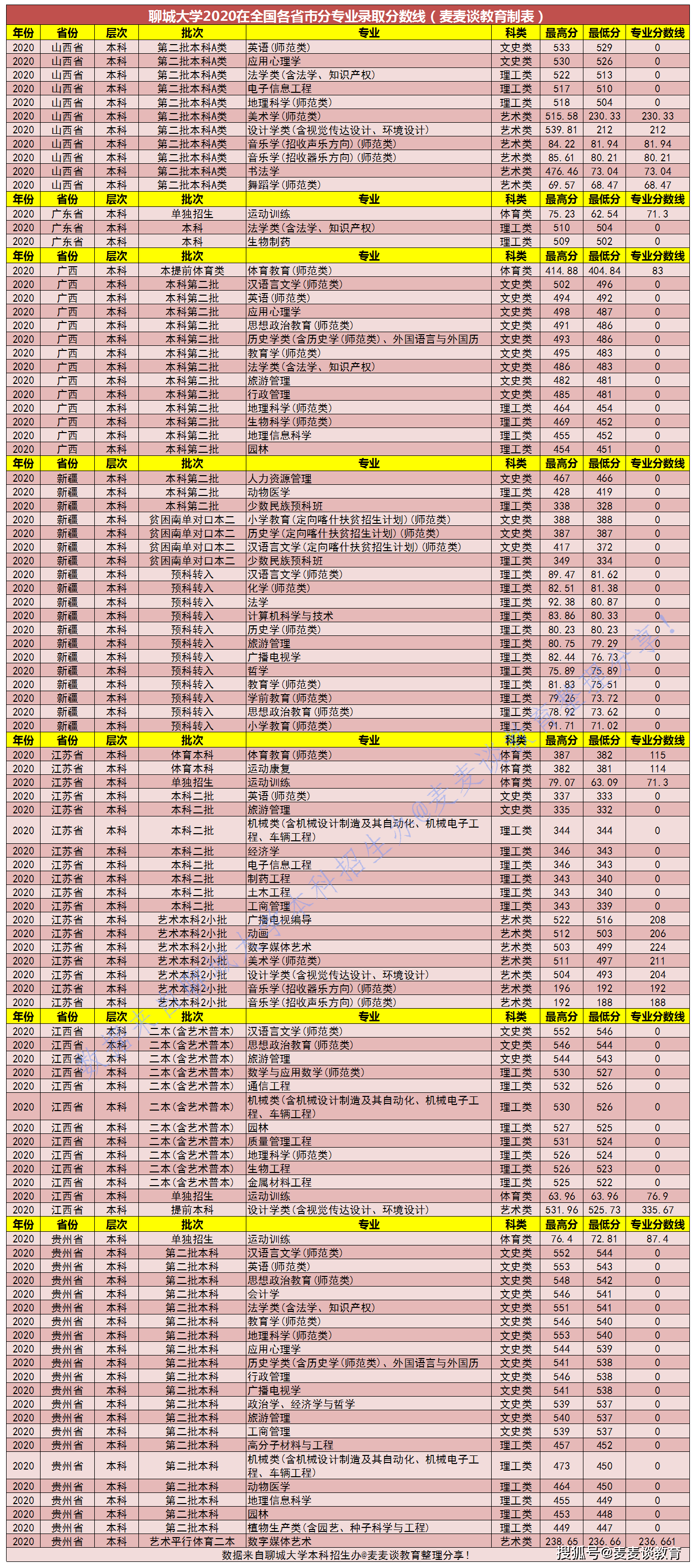Click the 艺术平行体育二本 batch cell

click(192, 1541)
